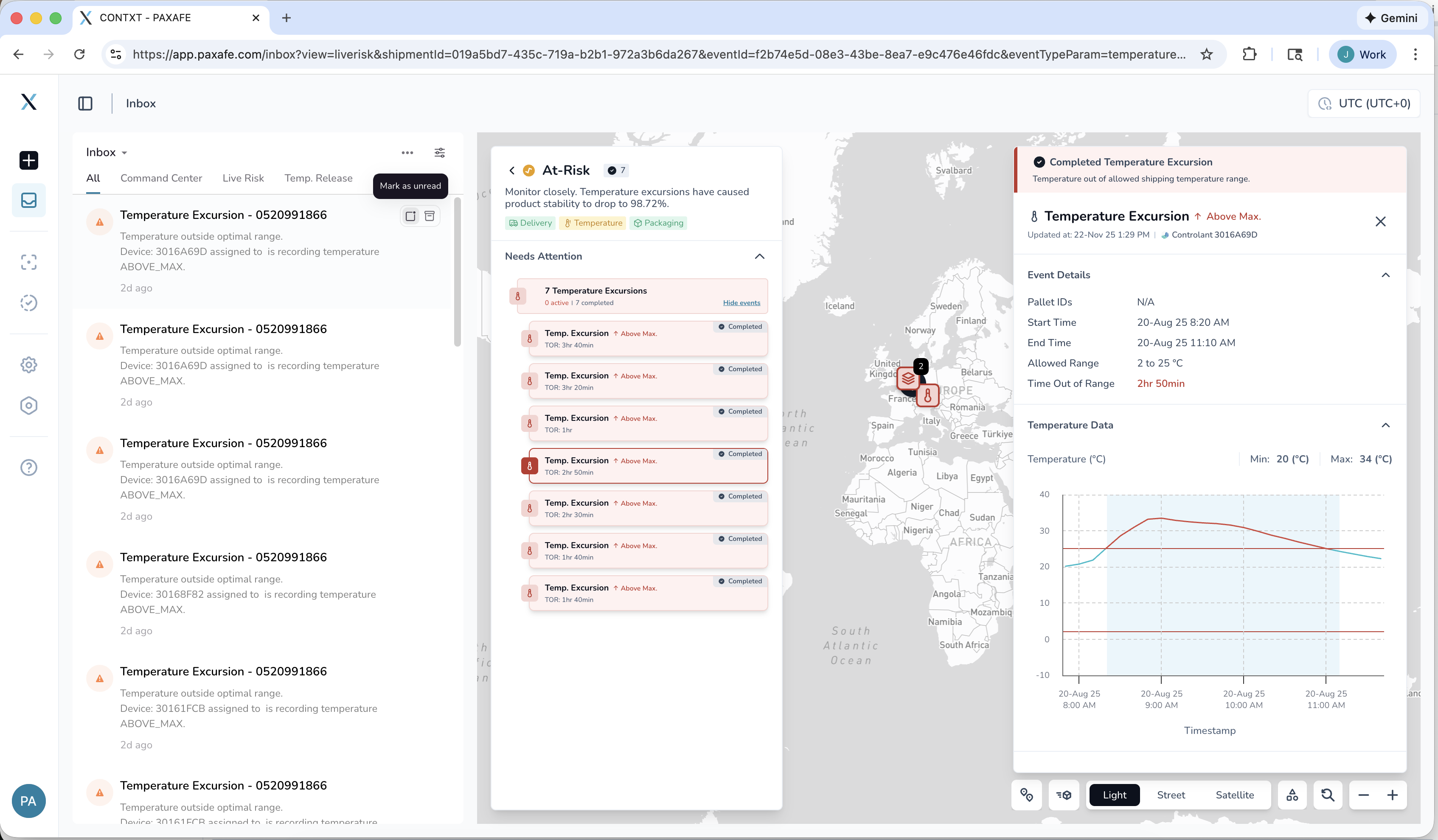Click the Hide events link
Image resolution: width=1438 pixels, height=840 pixels.
741,303
